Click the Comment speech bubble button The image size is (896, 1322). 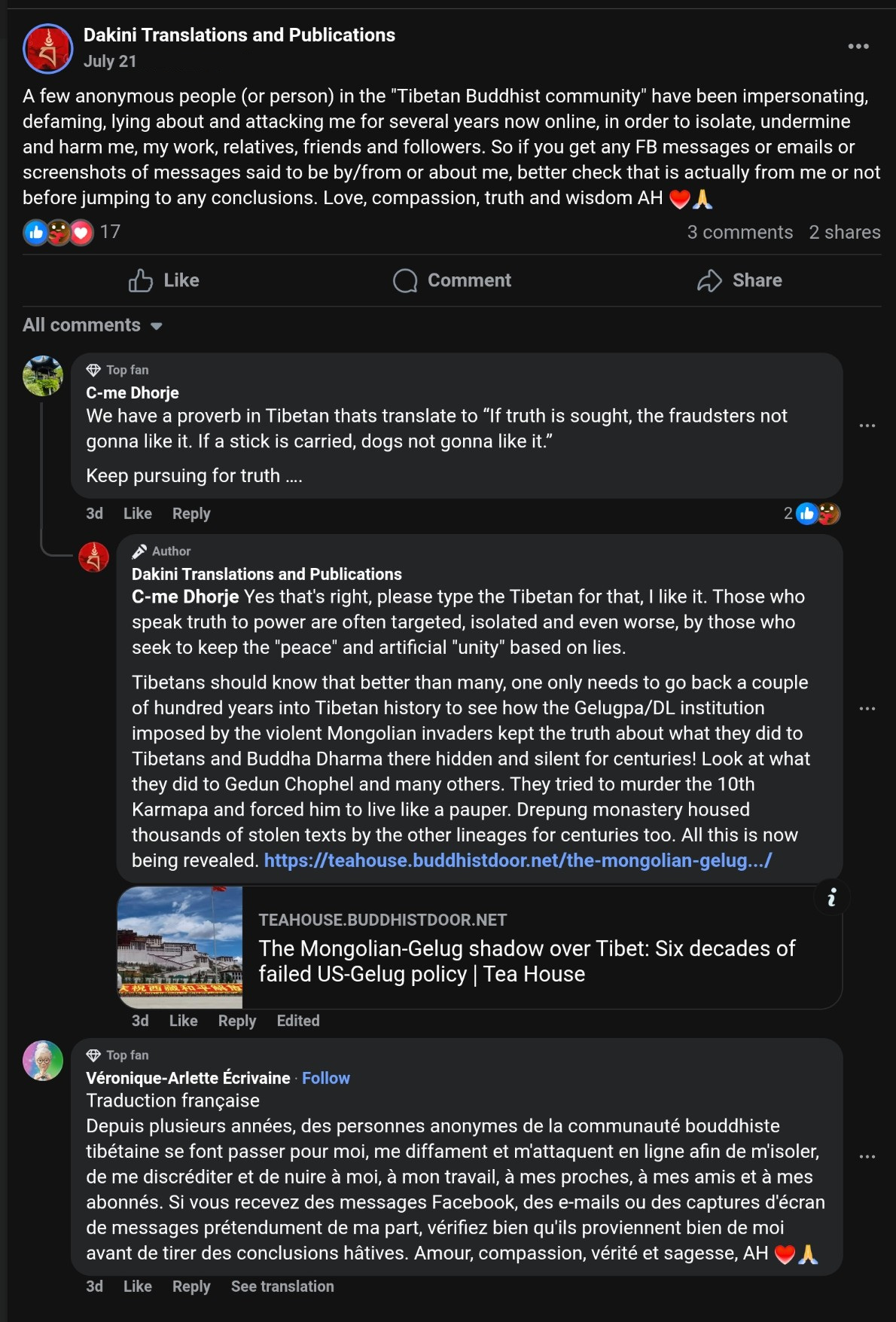click(452, 280)
